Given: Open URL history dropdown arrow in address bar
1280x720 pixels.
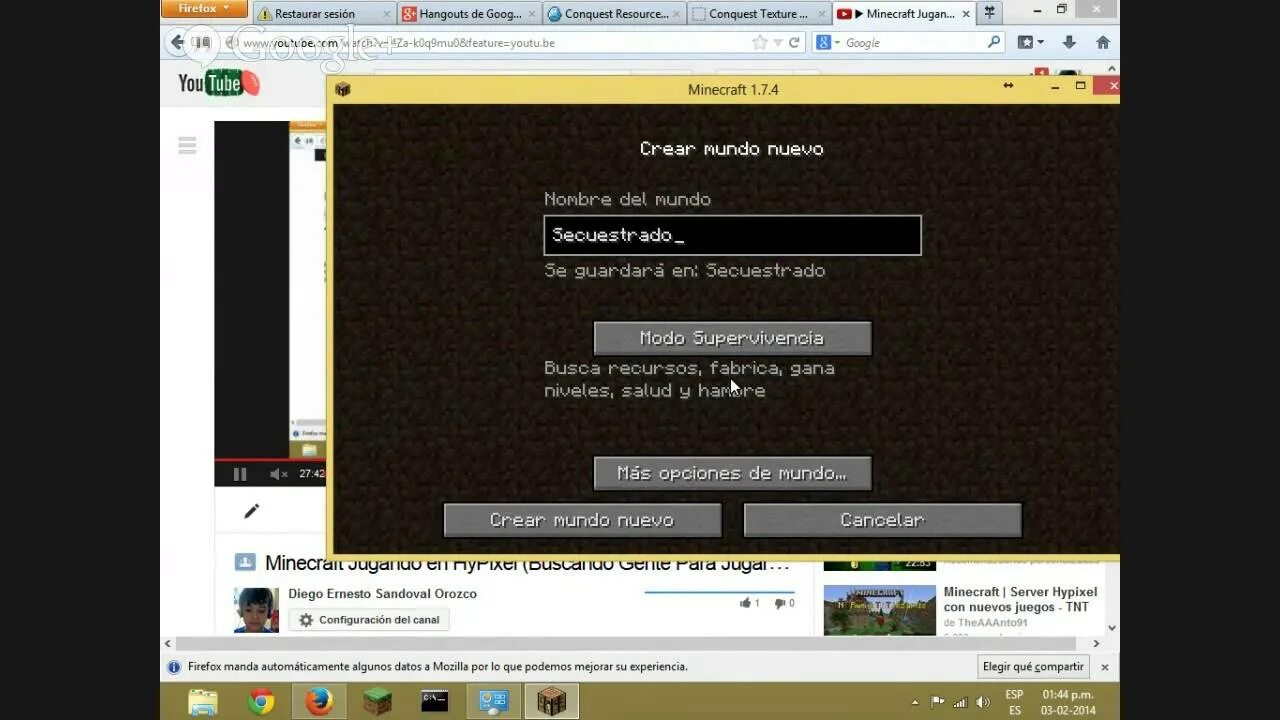Looking at the screenshot, I should coord(777,43).
